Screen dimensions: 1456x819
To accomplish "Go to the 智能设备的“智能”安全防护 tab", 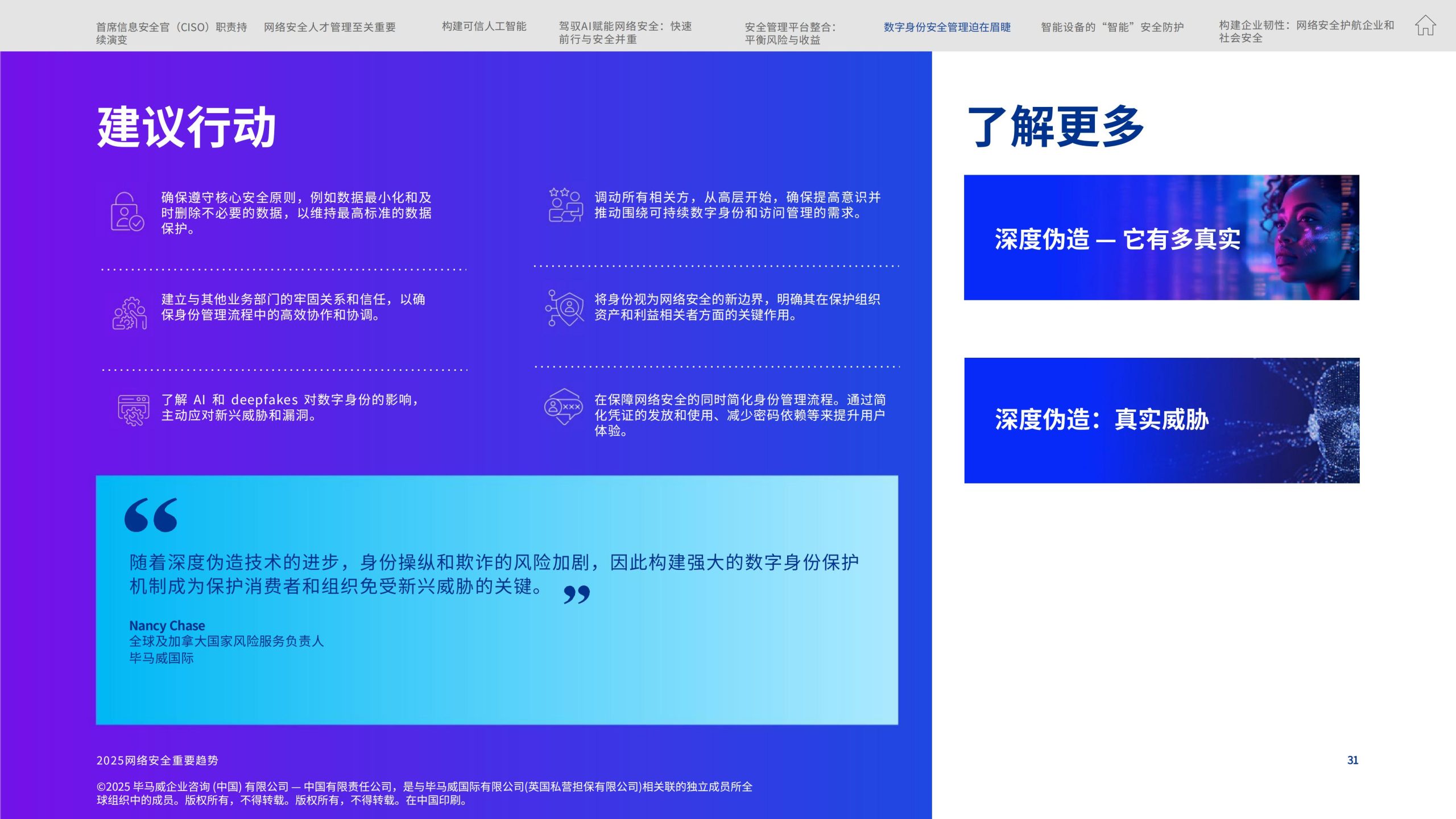I will point(1112,27).
